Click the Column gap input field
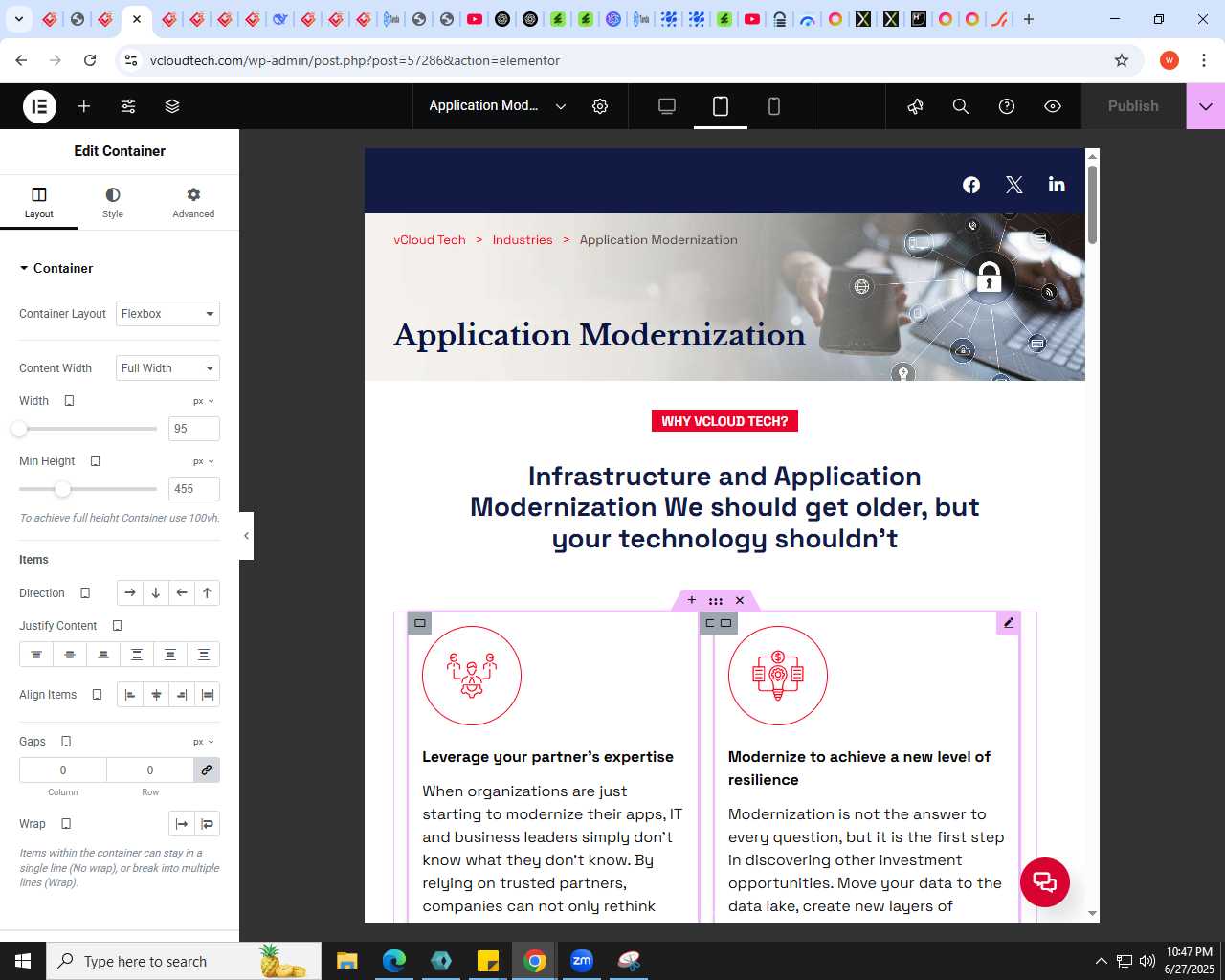The image size is (1225, 980). coord(63,770)
